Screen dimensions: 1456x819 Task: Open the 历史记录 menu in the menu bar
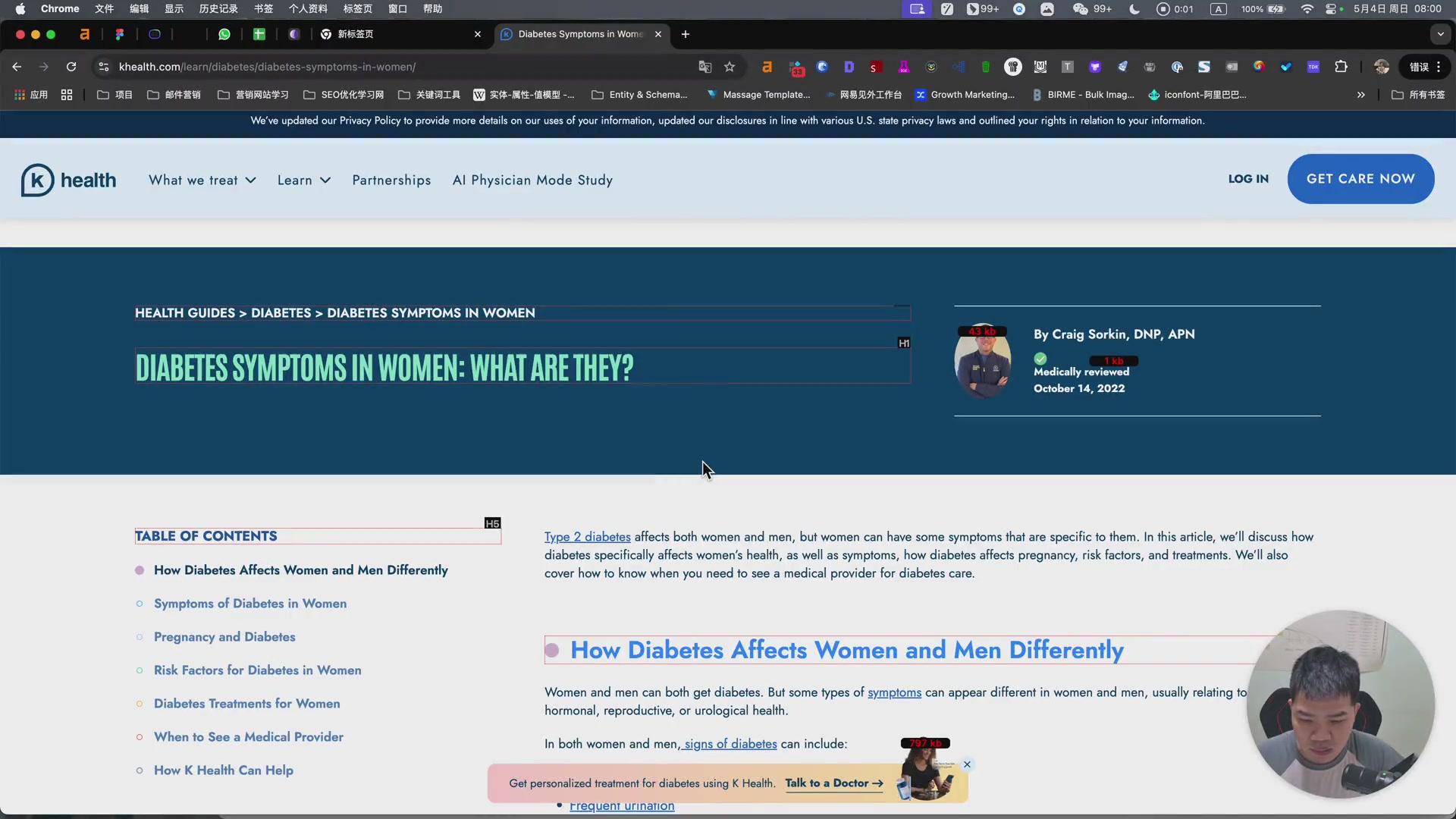[x=218, y=9]
